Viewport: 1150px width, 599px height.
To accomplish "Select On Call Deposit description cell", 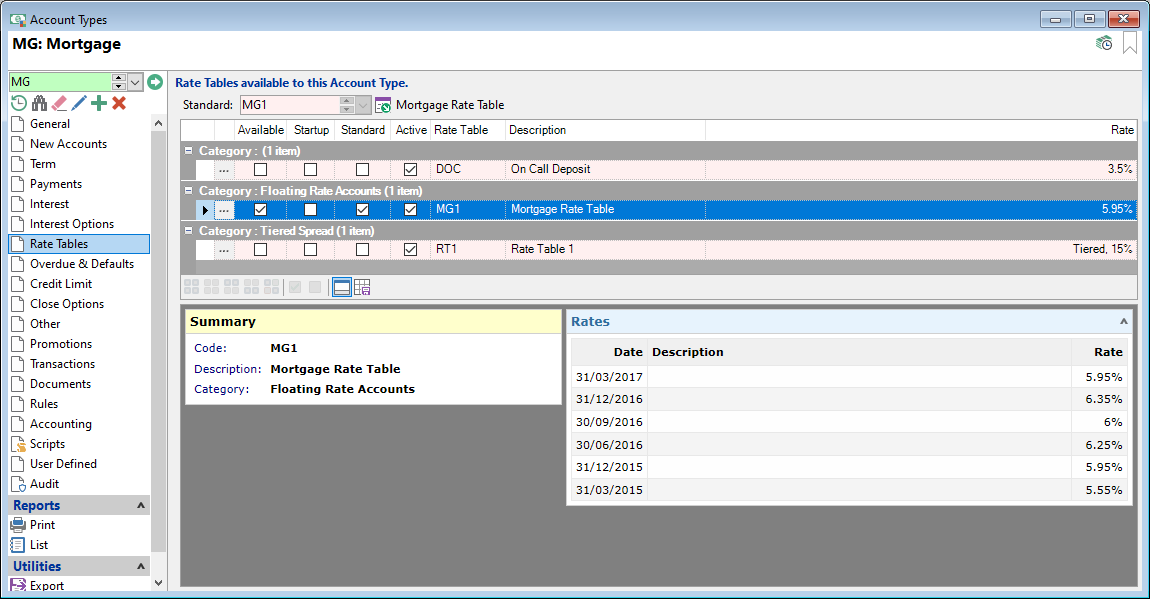I will point(605,169).
